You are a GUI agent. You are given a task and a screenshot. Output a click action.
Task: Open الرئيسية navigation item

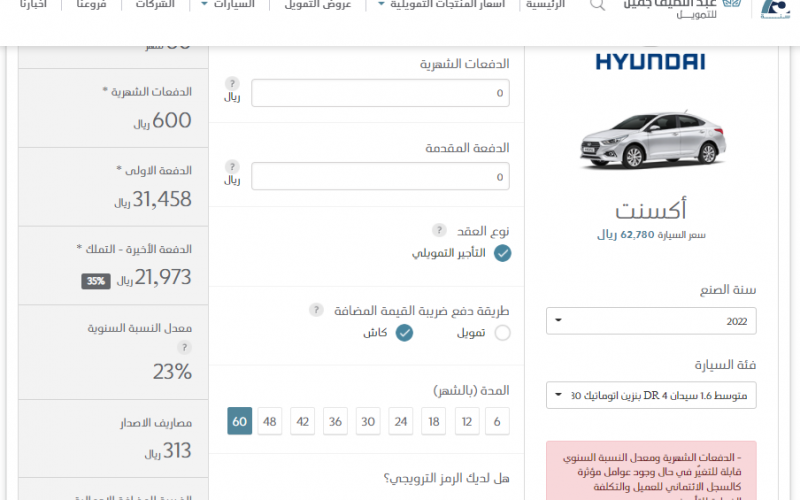click(x=545, y=4)
